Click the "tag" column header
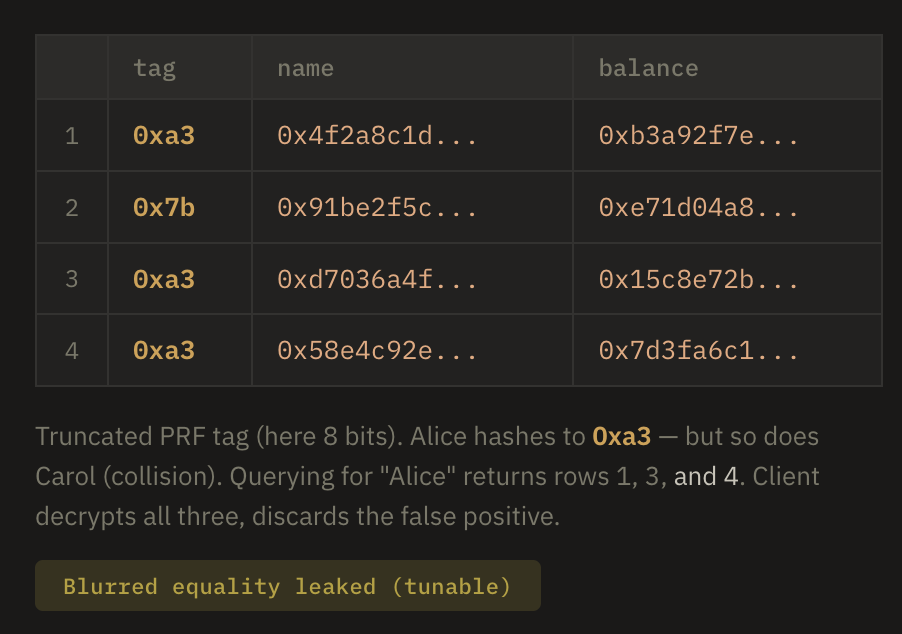The height and width of the screenshot is (634, 902). coord(154,68)
